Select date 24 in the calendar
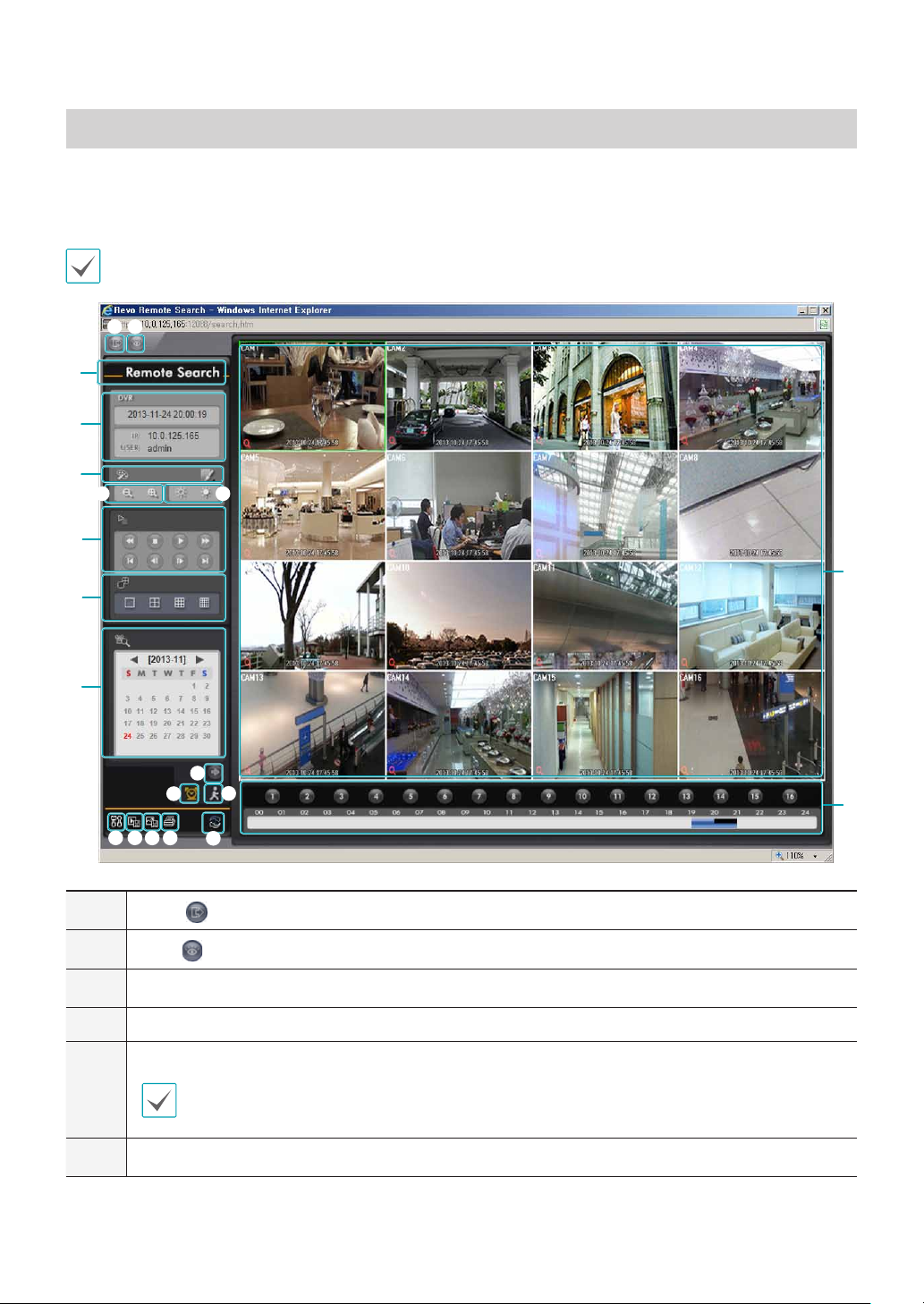This screenshot has width=924, height=1304. coord(127,736)
